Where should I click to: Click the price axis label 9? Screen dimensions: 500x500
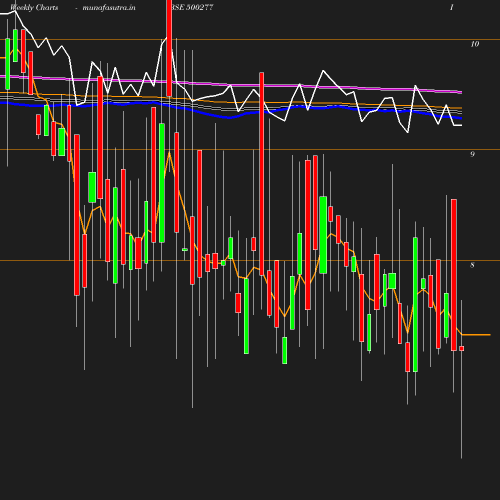[x=472, y=154]
